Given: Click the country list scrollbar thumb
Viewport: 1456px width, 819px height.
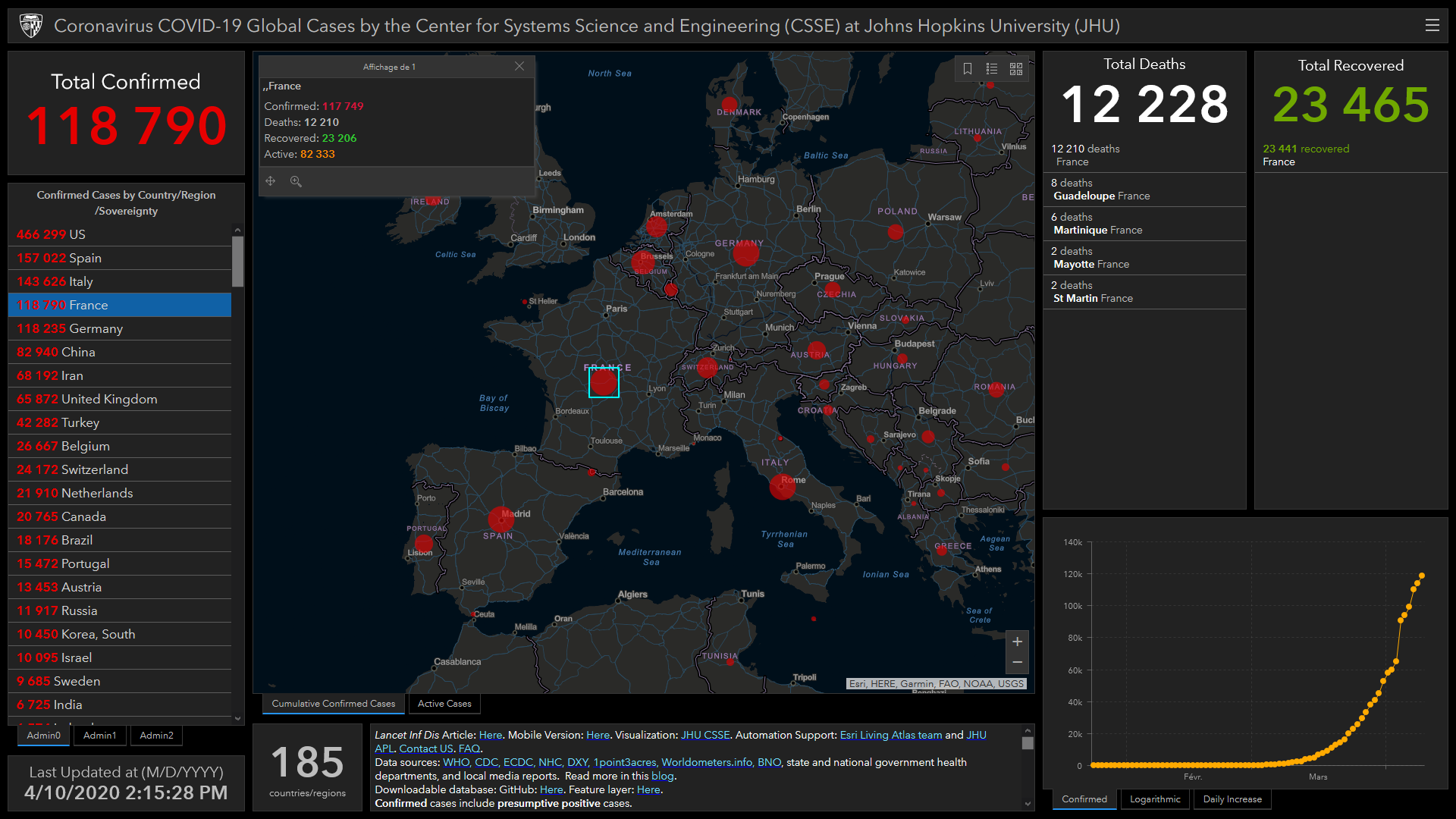Looking at the screenshot, I should pos(237,262).
